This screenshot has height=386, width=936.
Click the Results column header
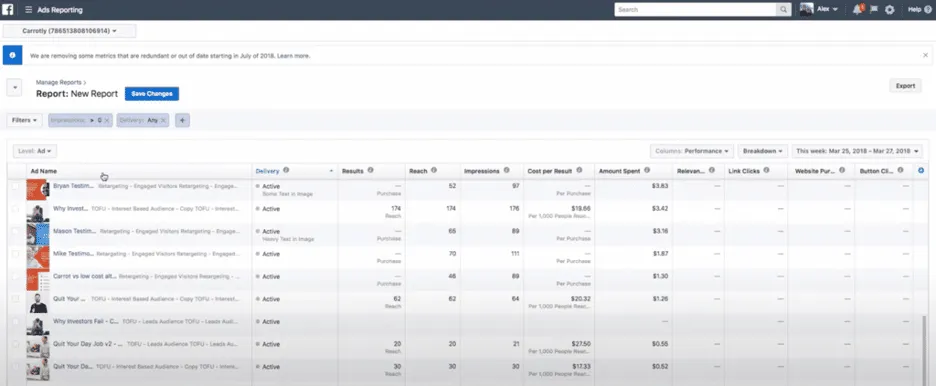click(x=352, y=171)
